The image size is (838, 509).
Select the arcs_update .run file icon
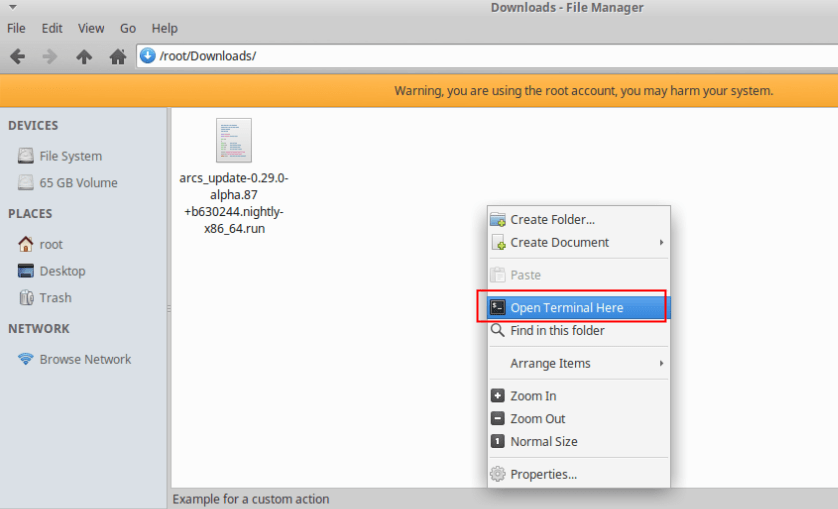tap(234, 140)
